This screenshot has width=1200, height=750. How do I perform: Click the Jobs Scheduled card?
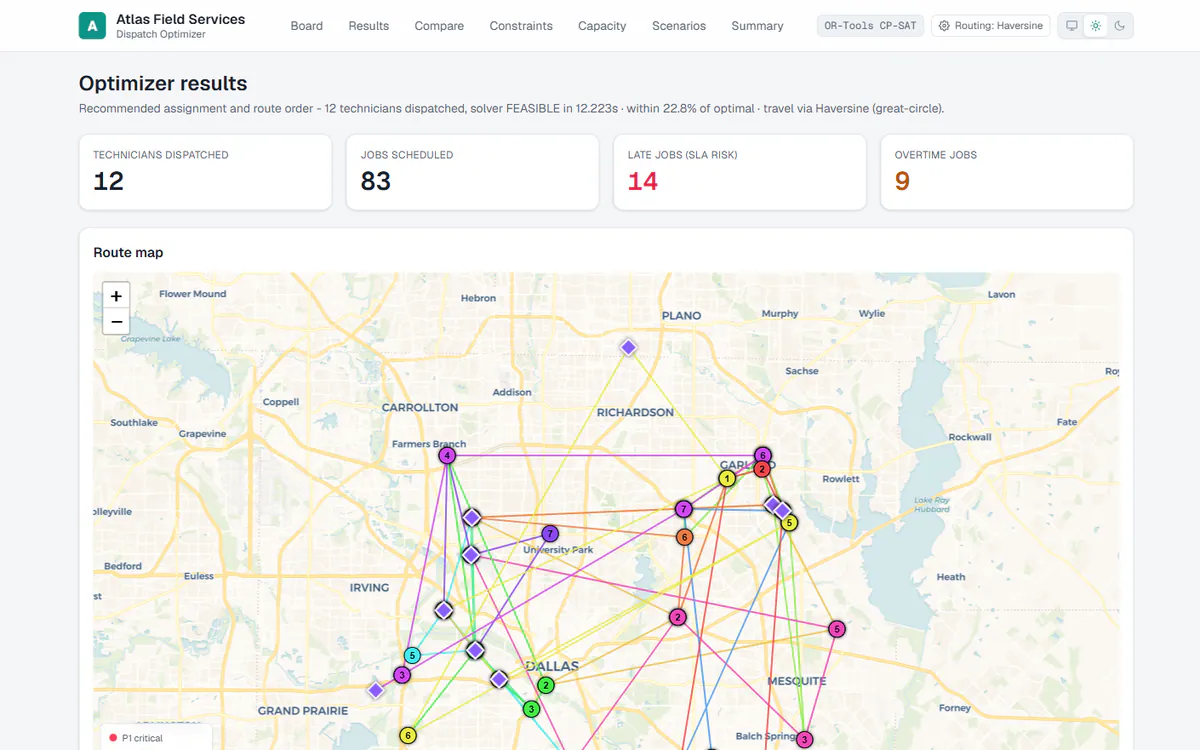pos(473,172)
